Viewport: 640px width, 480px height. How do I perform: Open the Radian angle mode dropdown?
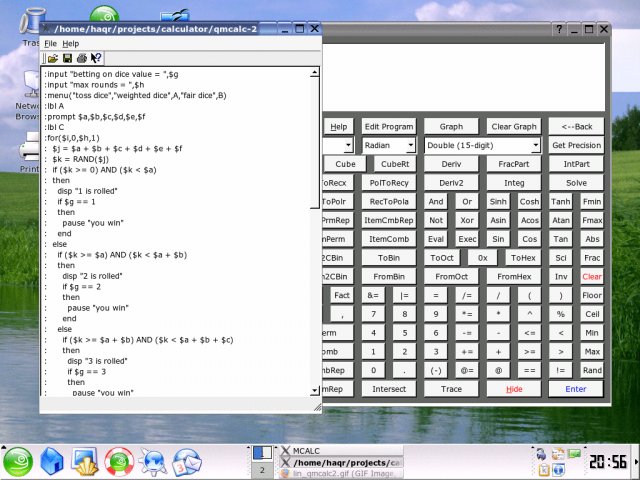click(389, 145)
